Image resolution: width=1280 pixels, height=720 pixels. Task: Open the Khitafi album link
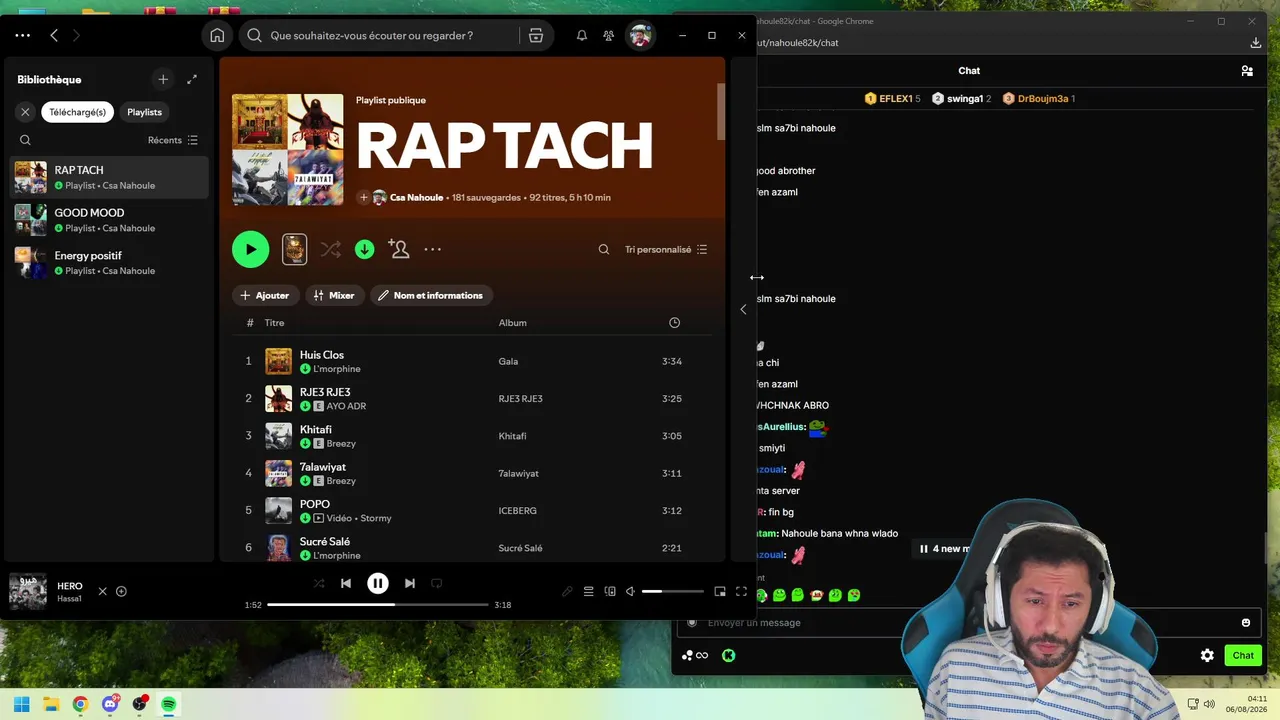pos(513,436)
